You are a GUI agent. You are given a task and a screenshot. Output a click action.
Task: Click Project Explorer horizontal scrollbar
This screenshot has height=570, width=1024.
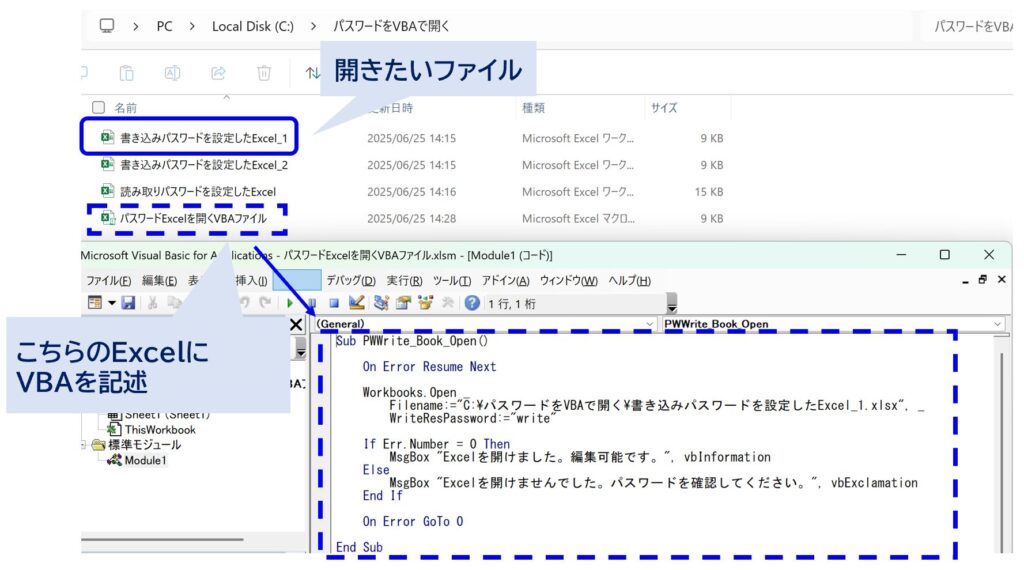coord(163,539)
